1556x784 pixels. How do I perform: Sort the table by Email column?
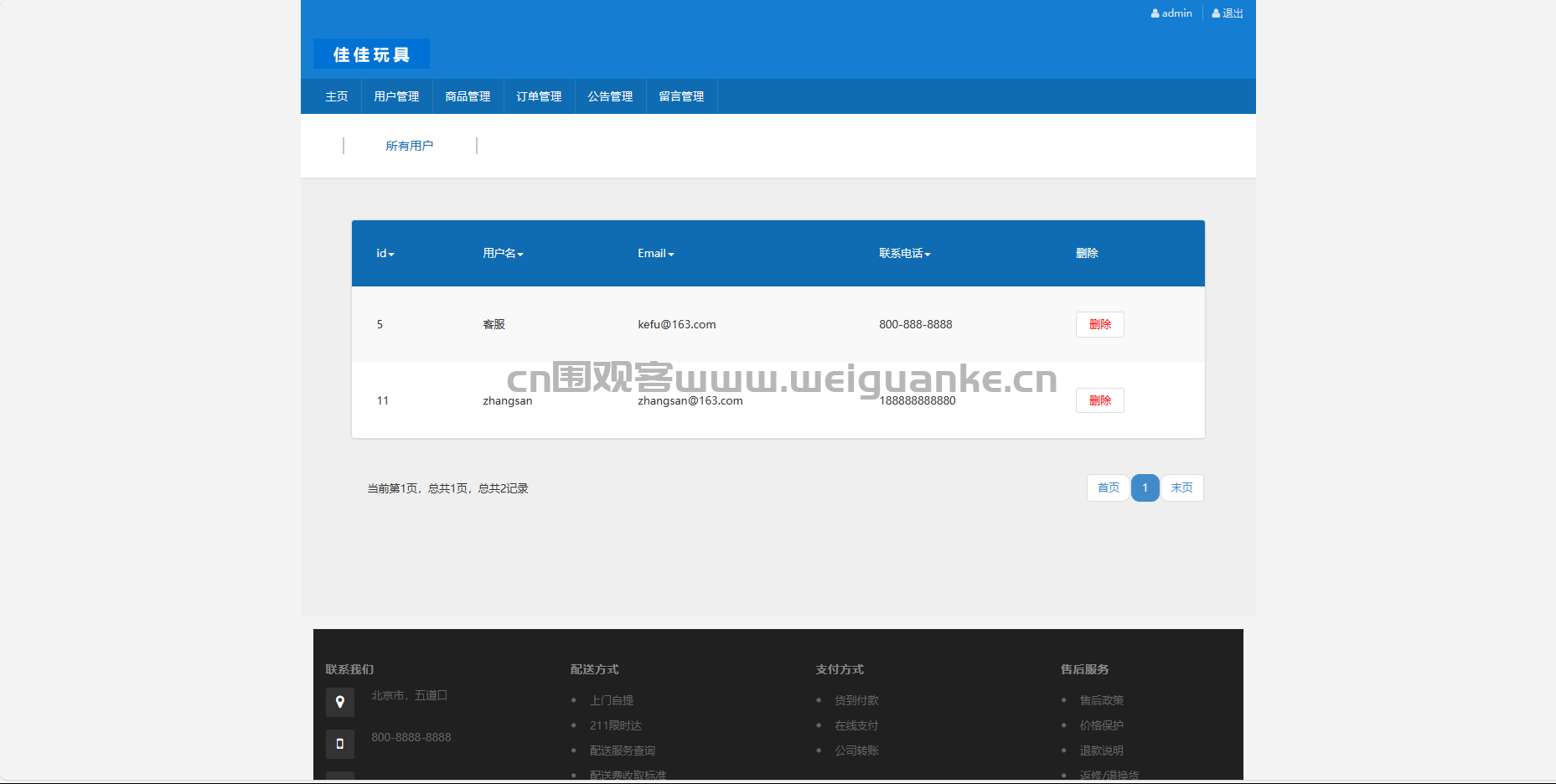click(x=656, y=253)
